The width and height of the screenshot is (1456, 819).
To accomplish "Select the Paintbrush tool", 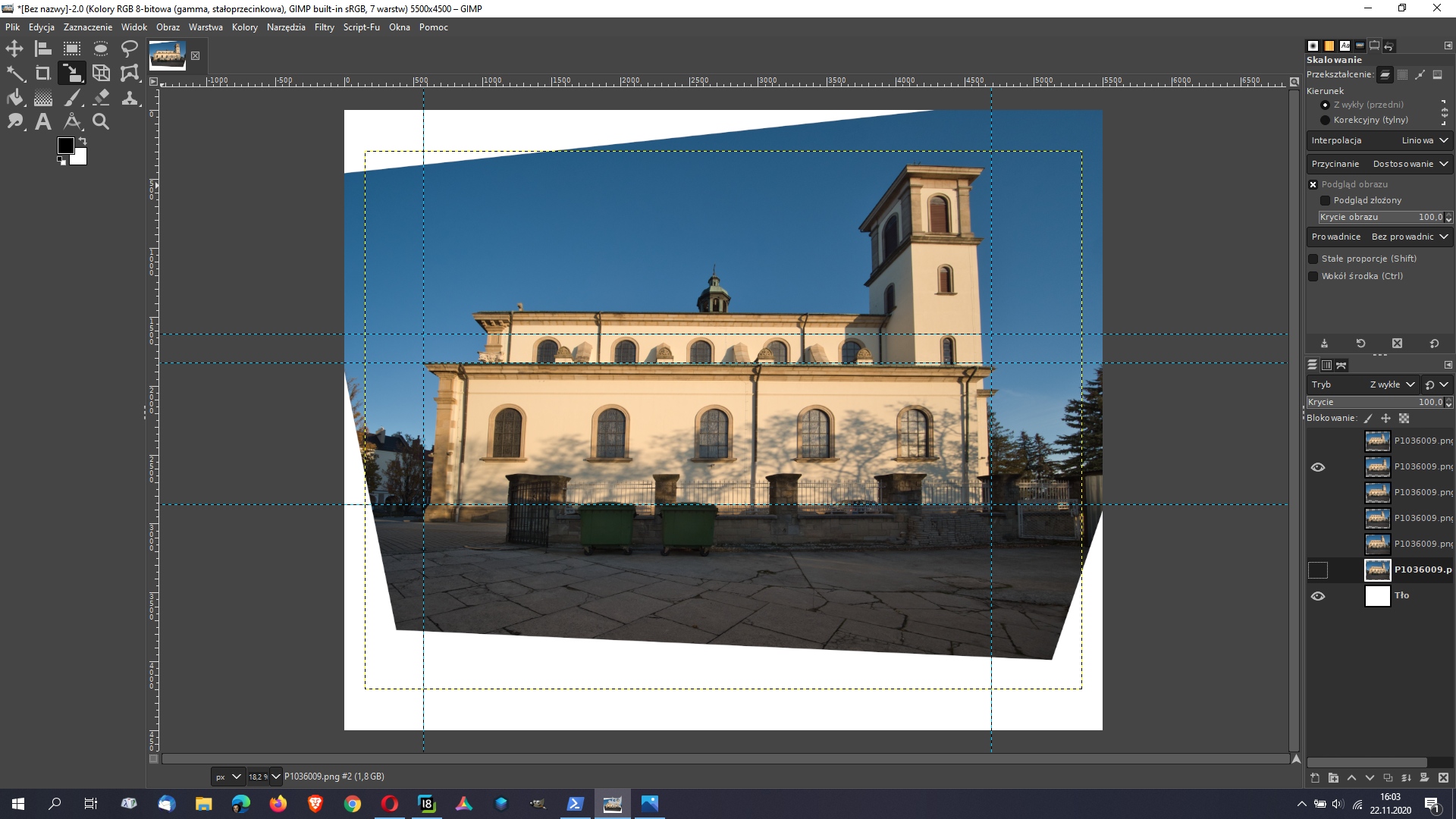I will [x=72, y=98].
